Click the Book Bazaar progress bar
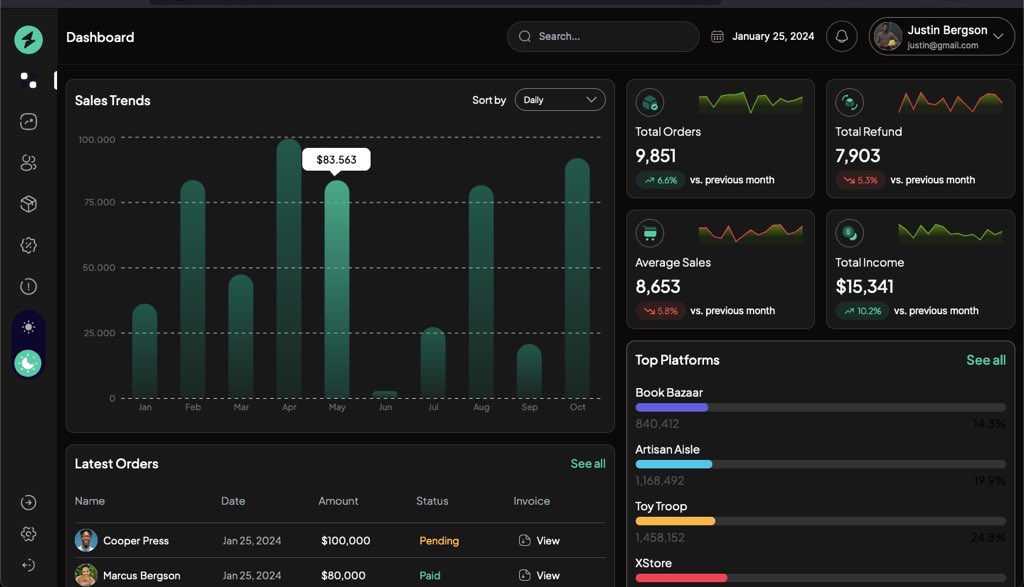The height and width of the screenshot is (587, 1024). (820, 407)
